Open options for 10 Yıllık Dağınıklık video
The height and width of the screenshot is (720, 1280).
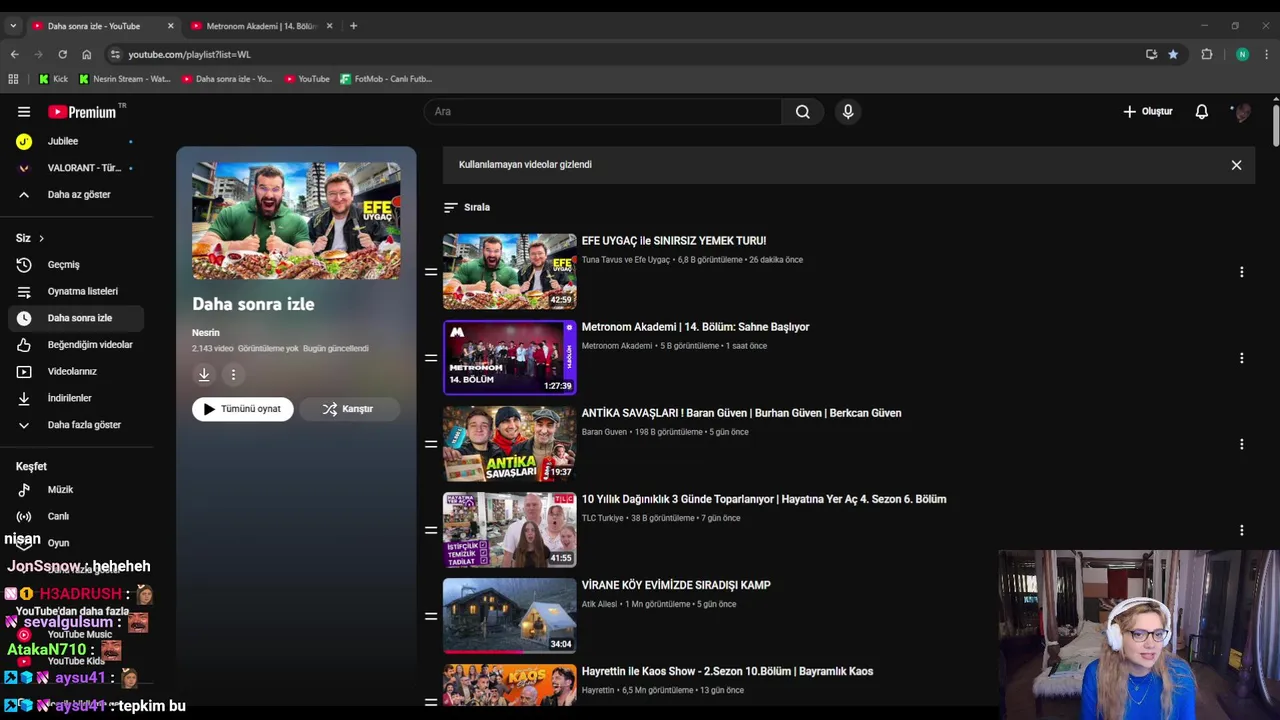tap(1241, 530)
